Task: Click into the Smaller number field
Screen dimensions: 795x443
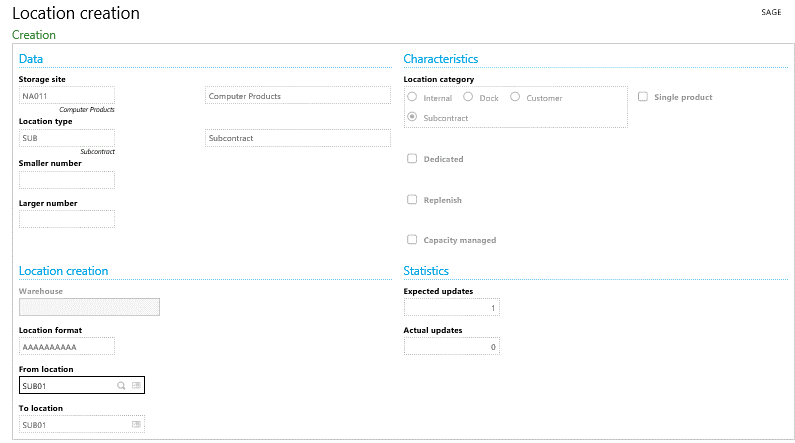Action: 66,180
